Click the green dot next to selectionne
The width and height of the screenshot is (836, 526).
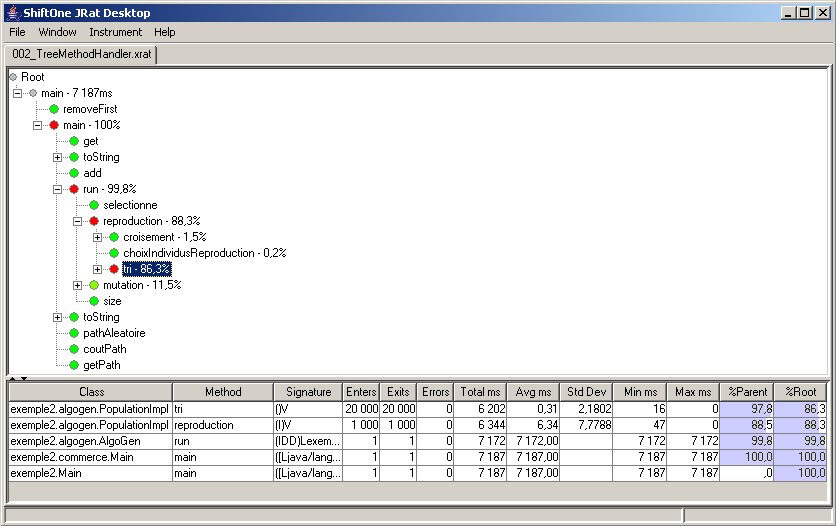[x=93, y=205]
